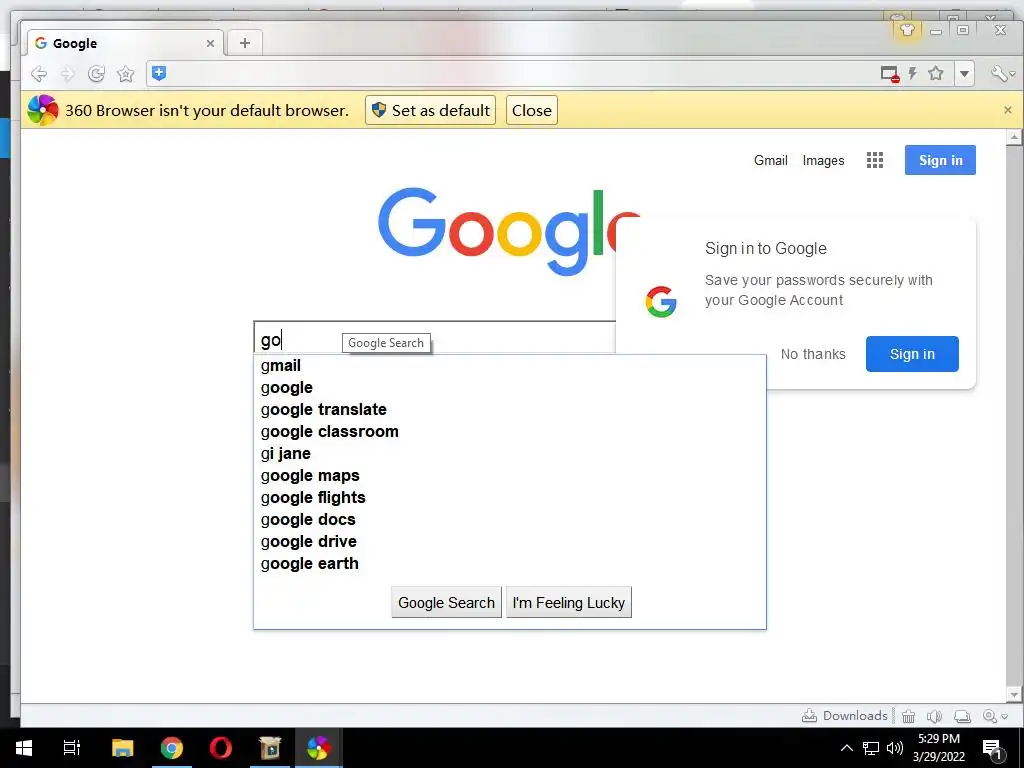Select the Google tab
Viewport: 1024px width, 768px height.
125,43
